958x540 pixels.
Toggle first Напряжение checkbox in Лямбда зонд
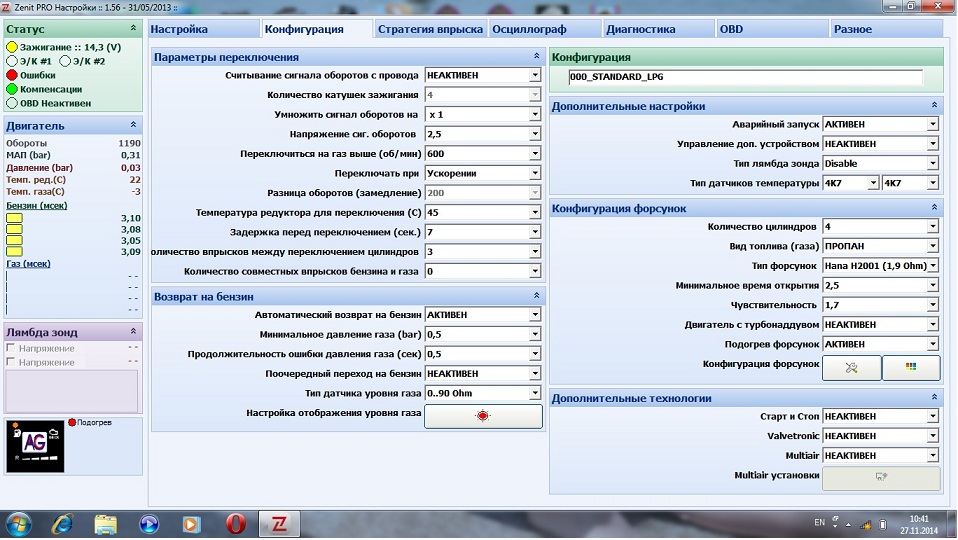pyautogui.click(x=12, y=348)
